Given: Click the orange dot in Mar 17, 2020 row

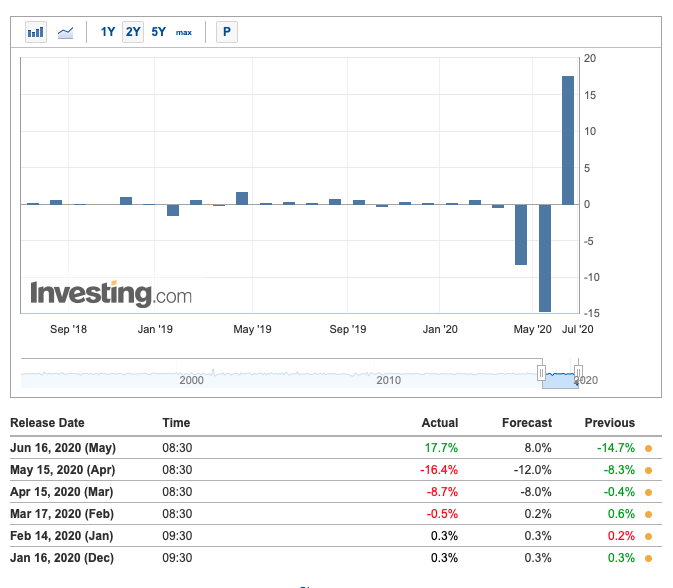Looking at the screenshot, I should (648, 514).
